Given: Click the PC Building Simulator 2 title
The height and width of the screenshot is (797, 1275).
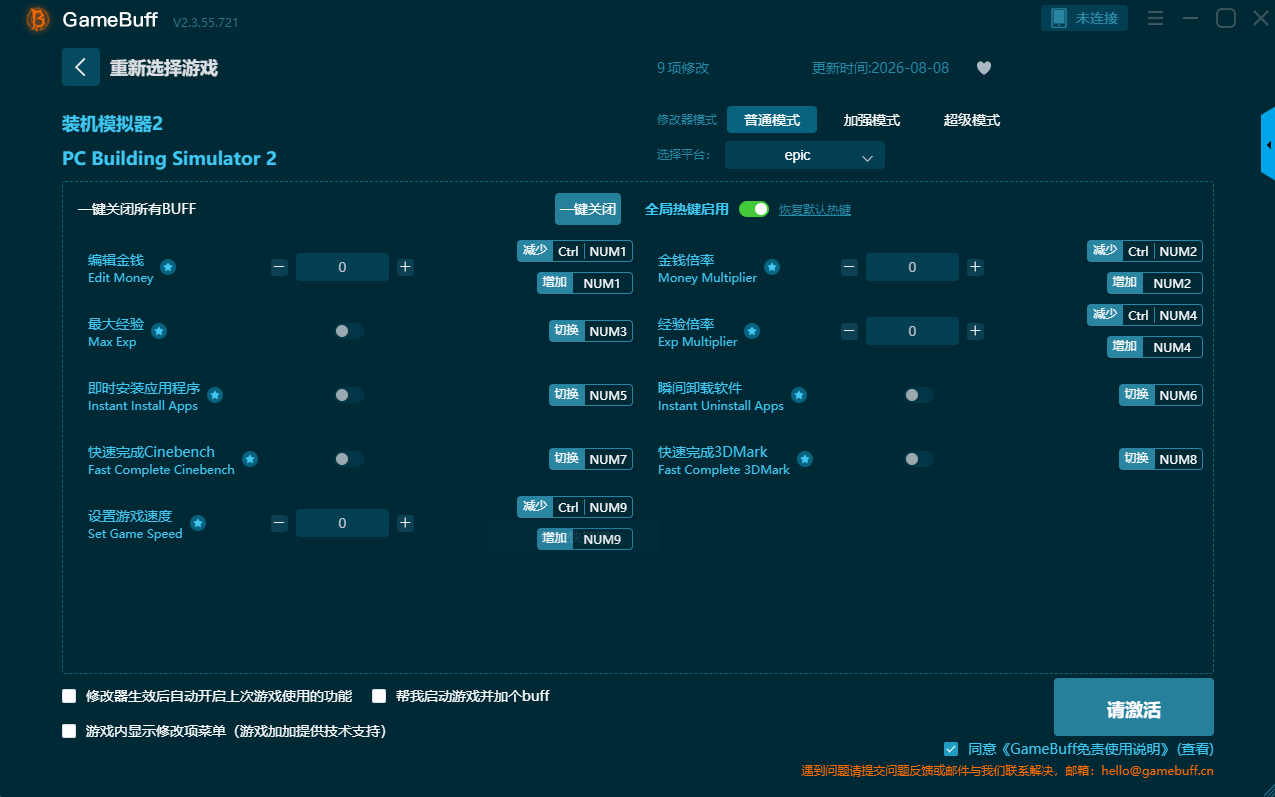Looking at the screenshot, I should 169,158.
